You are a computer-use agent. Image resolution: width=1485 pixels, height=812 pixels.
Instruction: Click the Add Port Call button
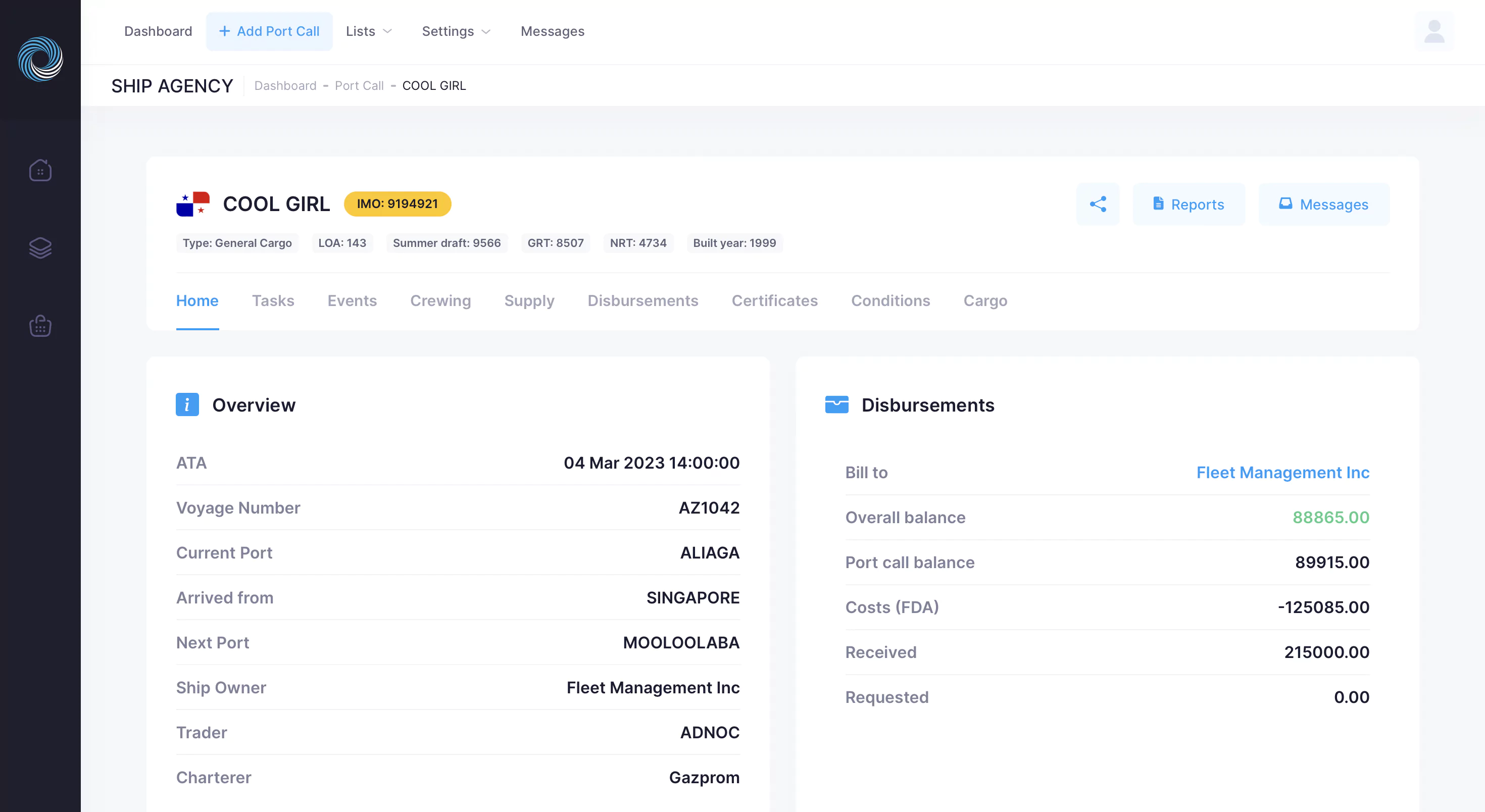coord(269,31)
